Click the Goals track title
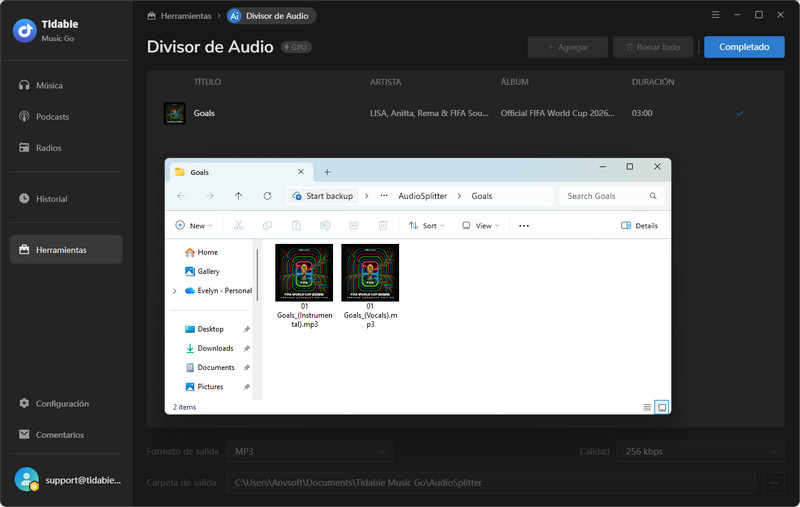 (204, 113)
